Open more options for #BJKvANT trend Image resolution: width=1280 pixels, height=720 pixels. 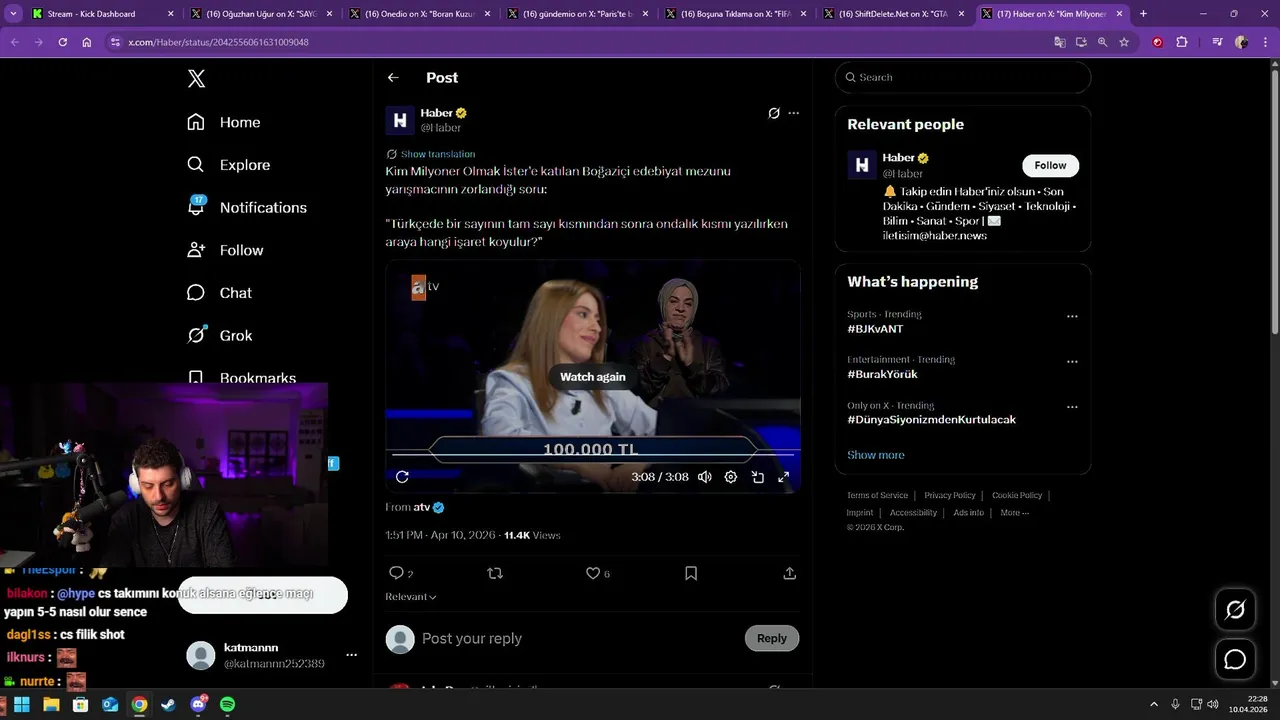tap(1072, 316)
